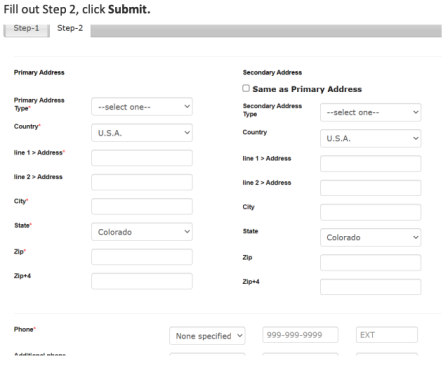Open secondary State dropdown
Screen dimensions: 448x366
click(371, 237)
